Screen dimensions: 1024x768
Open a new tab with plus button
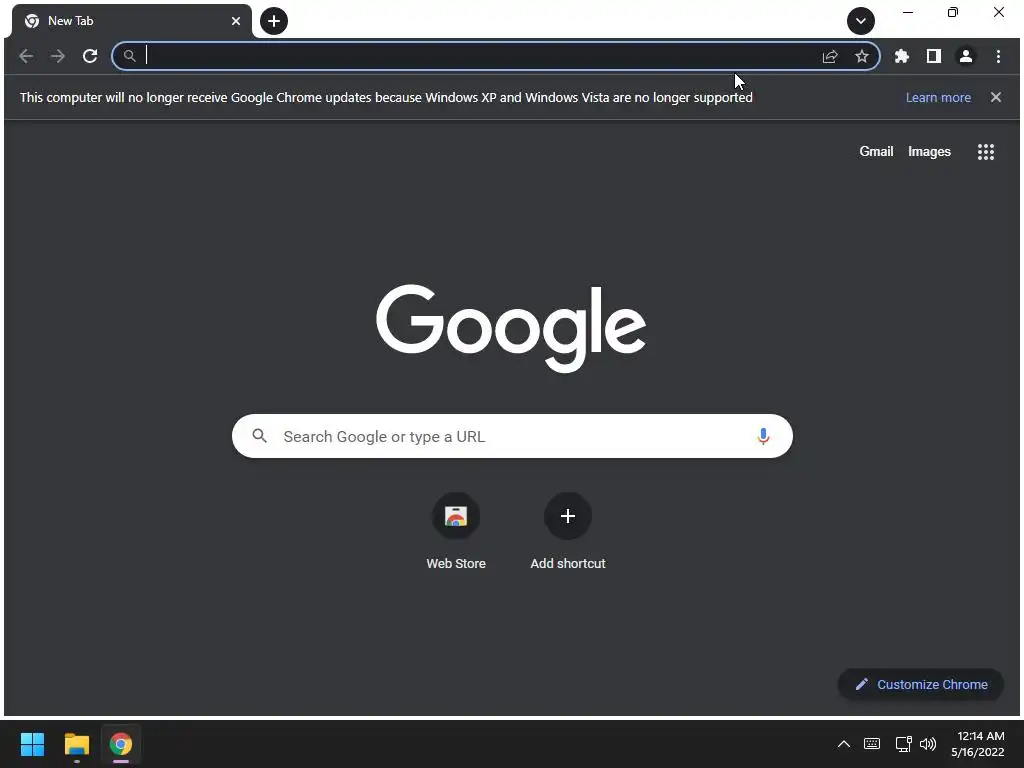(x=274, y=21)
